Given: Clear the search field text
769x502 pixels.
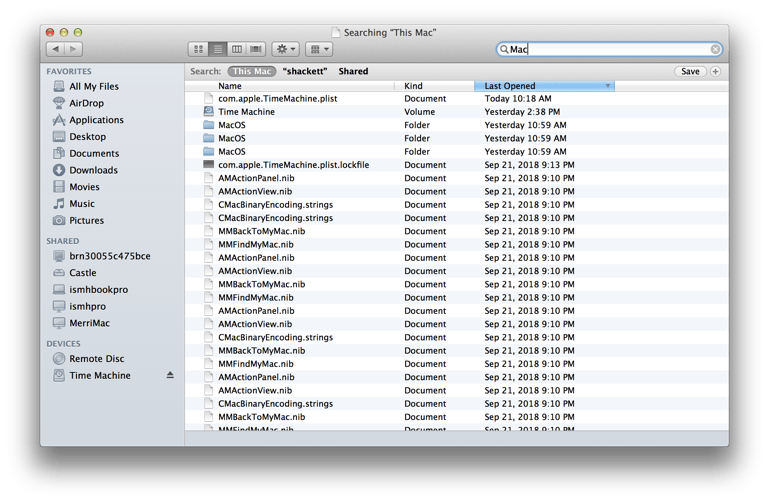Looking at the screenshot, I should [x=715, y=49].
